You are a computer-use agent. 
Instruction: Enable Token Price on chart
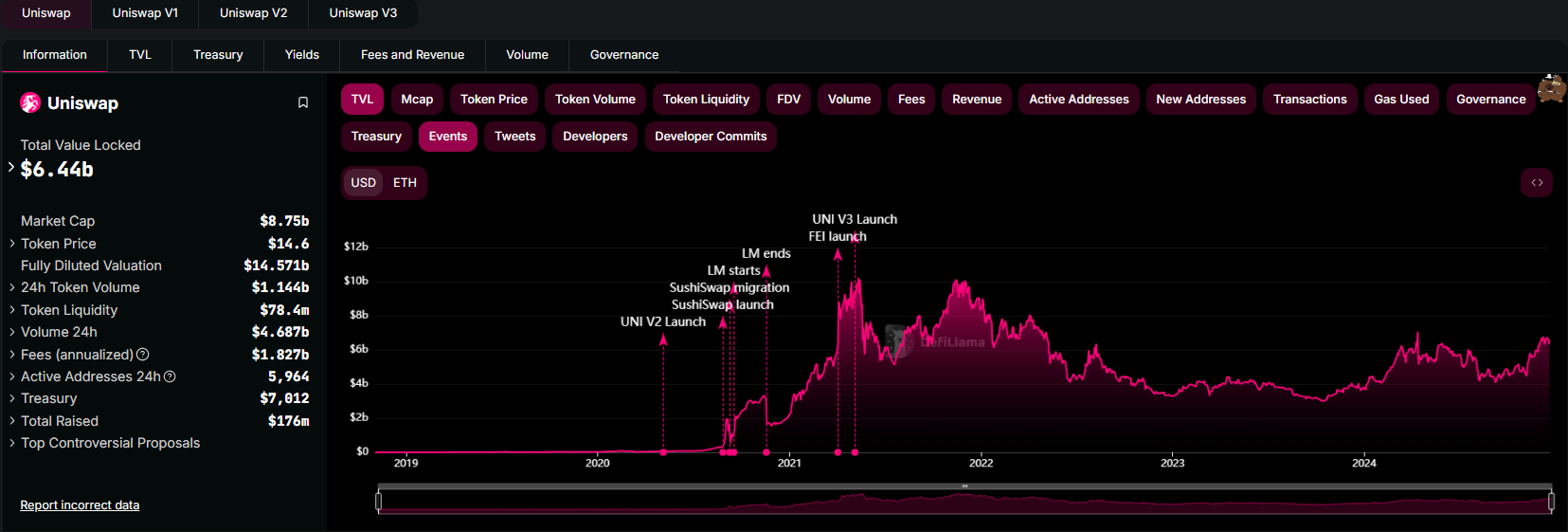(x=494, y=99)
